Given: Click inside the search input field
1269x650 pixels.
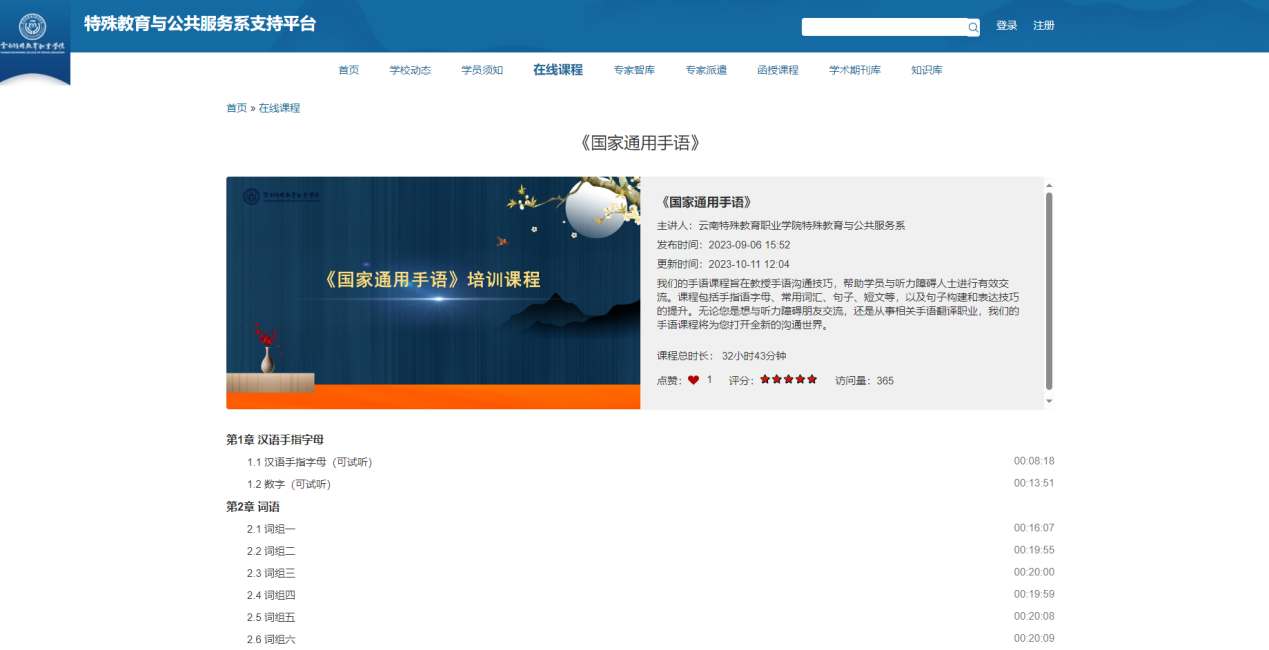Looking at the screenshot, I should click(883, 27).
